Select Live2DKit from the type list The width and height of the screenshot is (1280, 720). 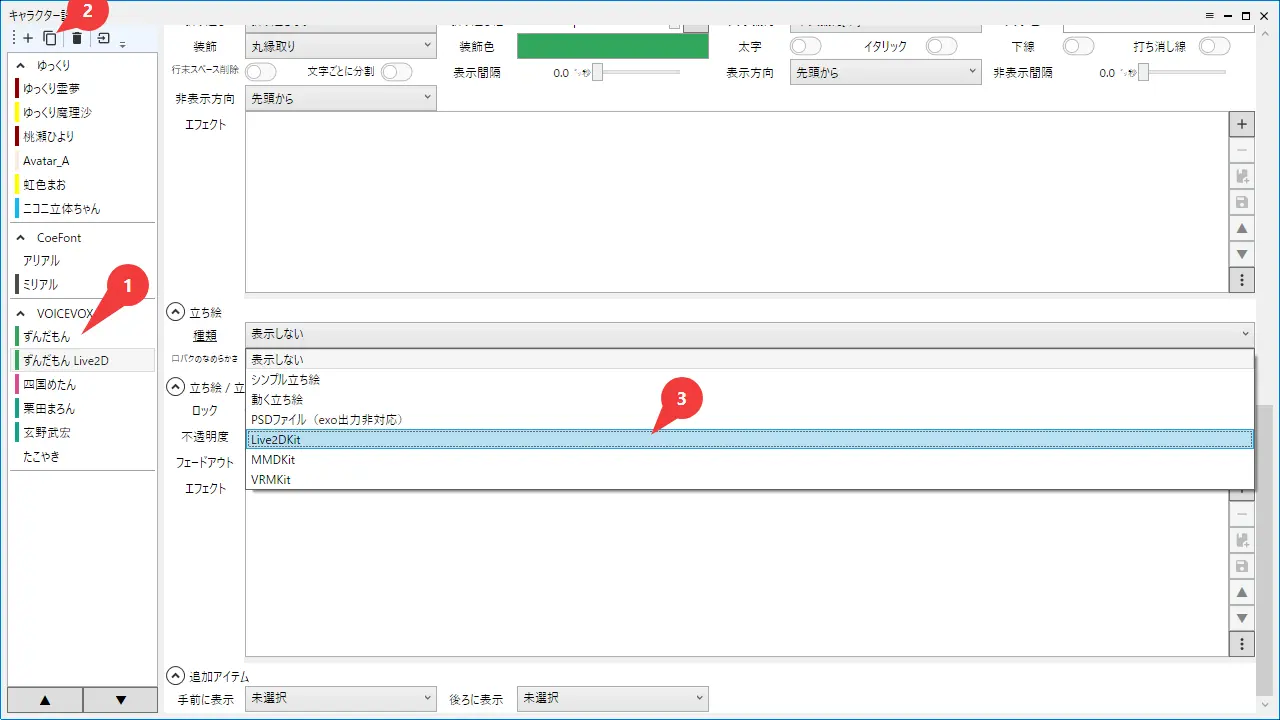750,439
